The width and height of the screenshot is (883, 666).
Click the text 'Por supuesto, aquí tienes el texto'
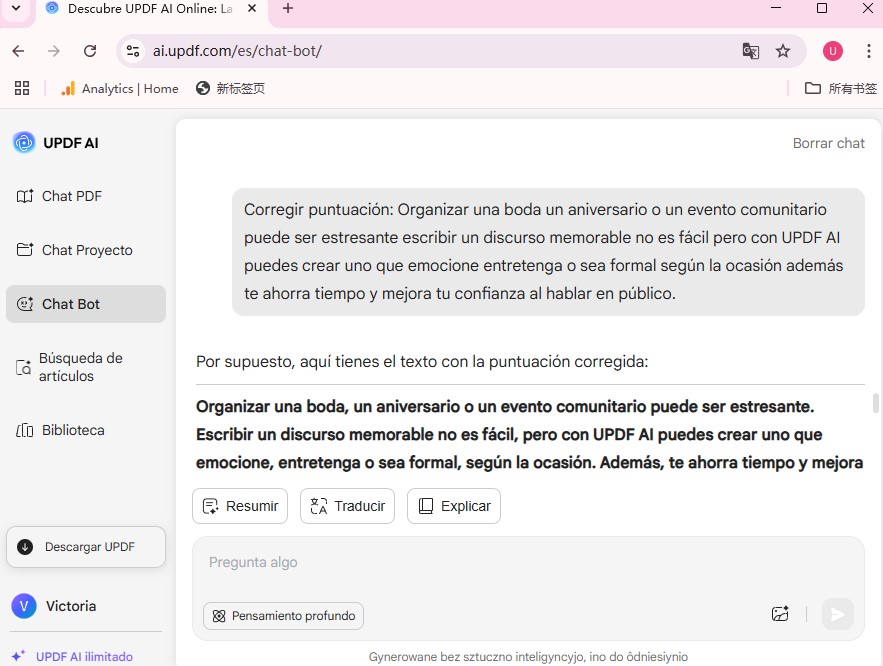(x=422, y=361)
